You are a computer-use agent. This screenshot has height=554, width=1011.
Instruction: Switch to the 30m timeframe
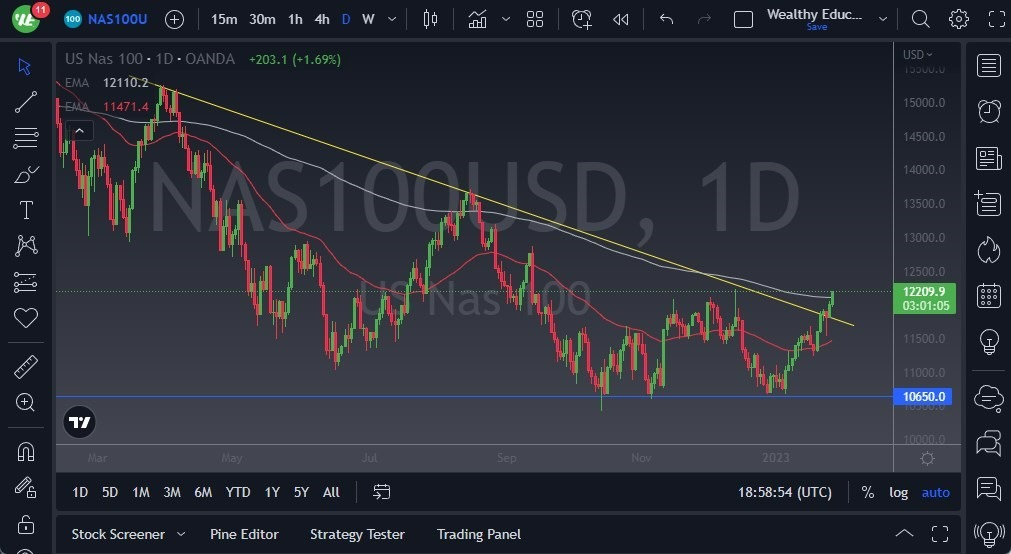[262, 19]
